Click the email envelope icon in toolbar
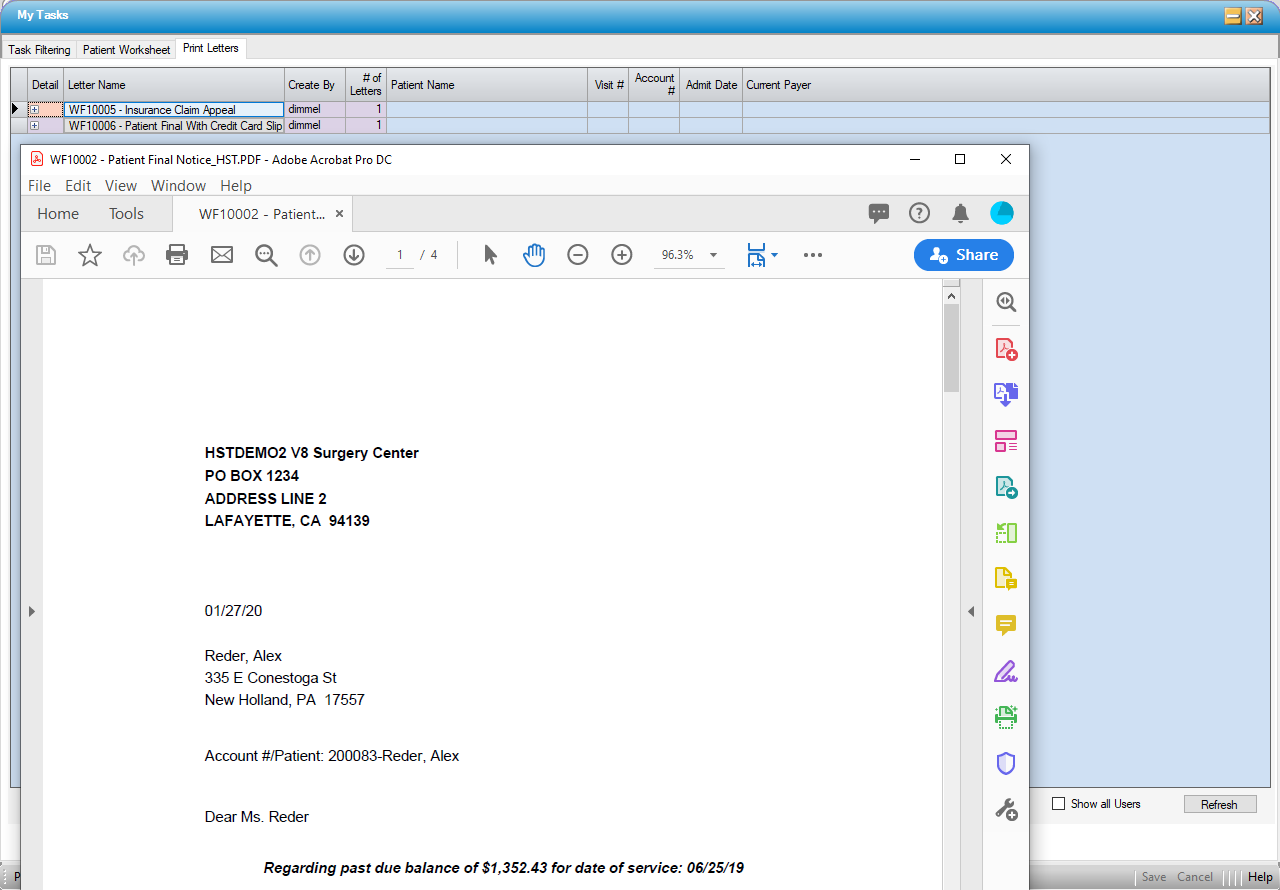The width and height of the screenshot is (1280, 890). pos(222,255)
